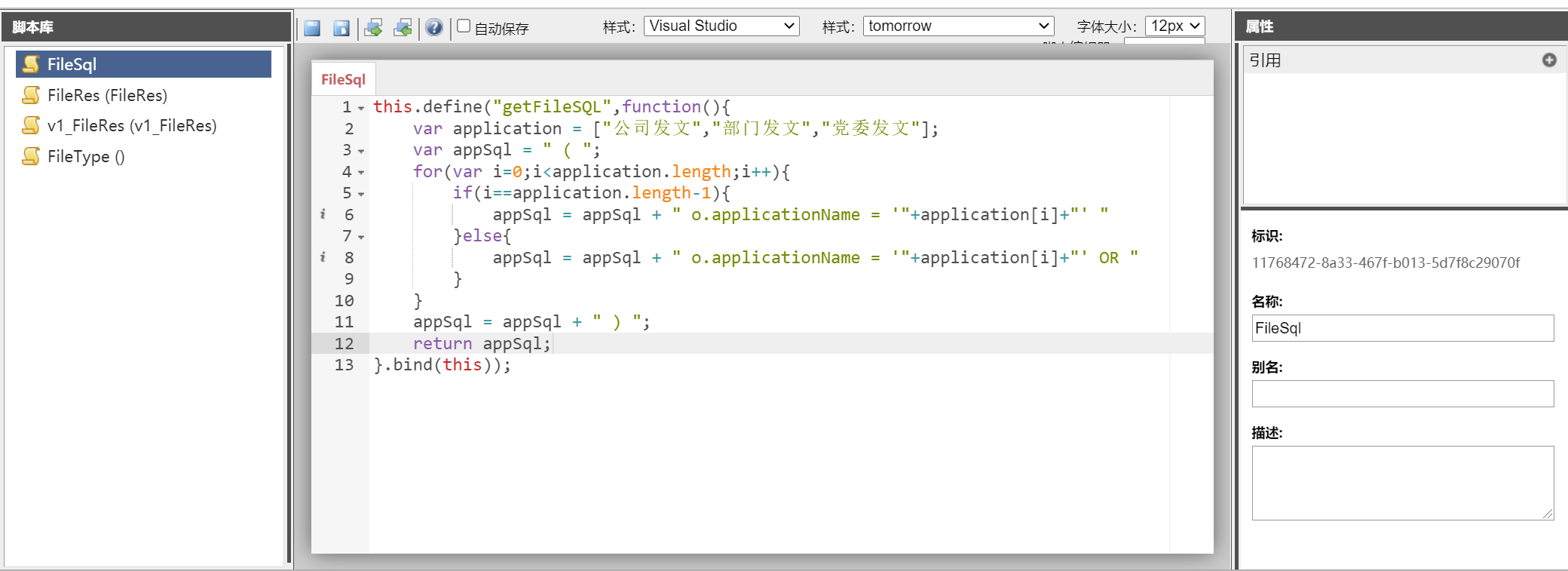Screen dimensions: 1568x571
Task: Select FileRes (FileRes) in script library
Action: (x=107, y=95)
